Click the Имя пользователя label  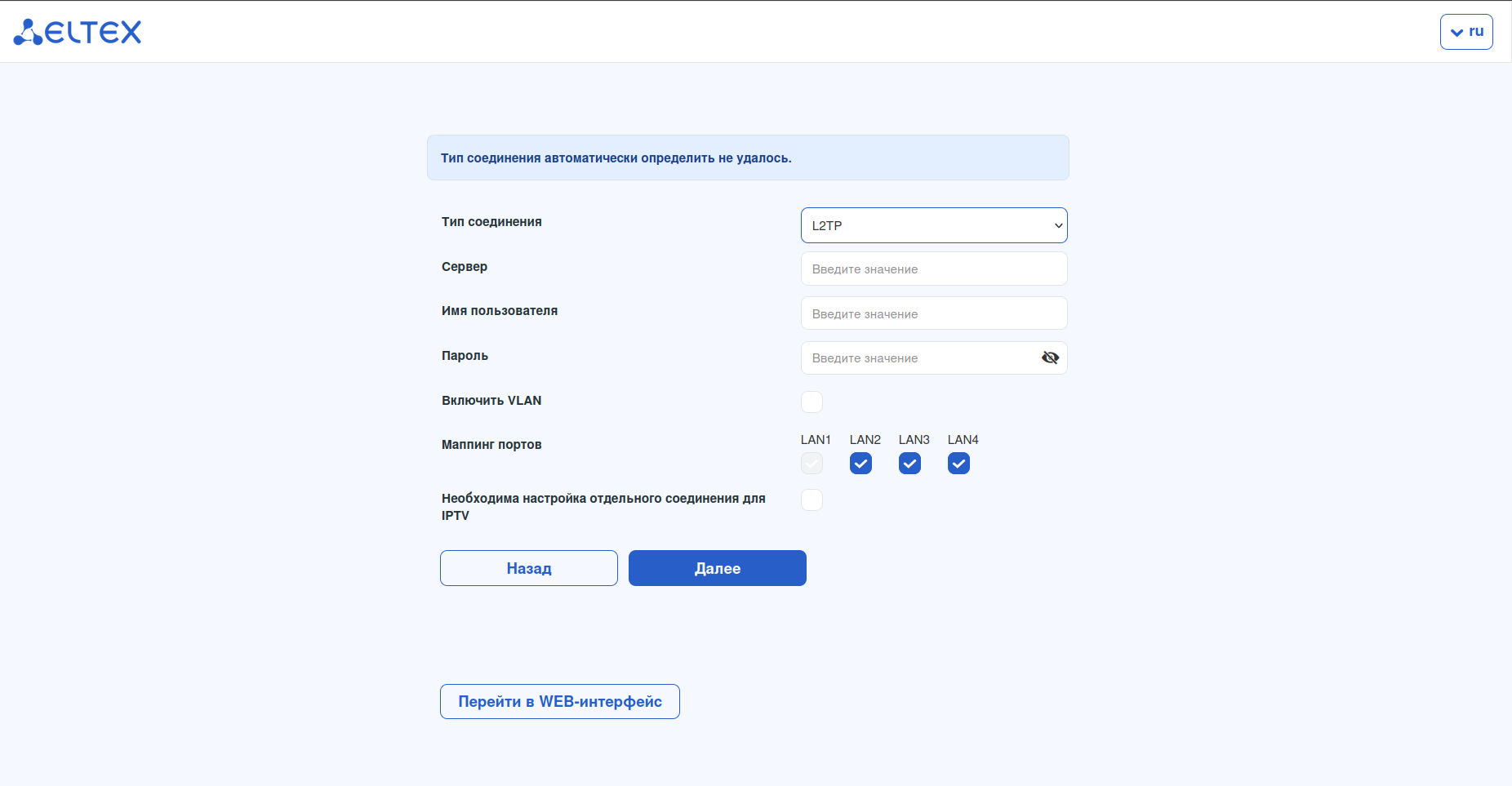(x=500, y=311)
